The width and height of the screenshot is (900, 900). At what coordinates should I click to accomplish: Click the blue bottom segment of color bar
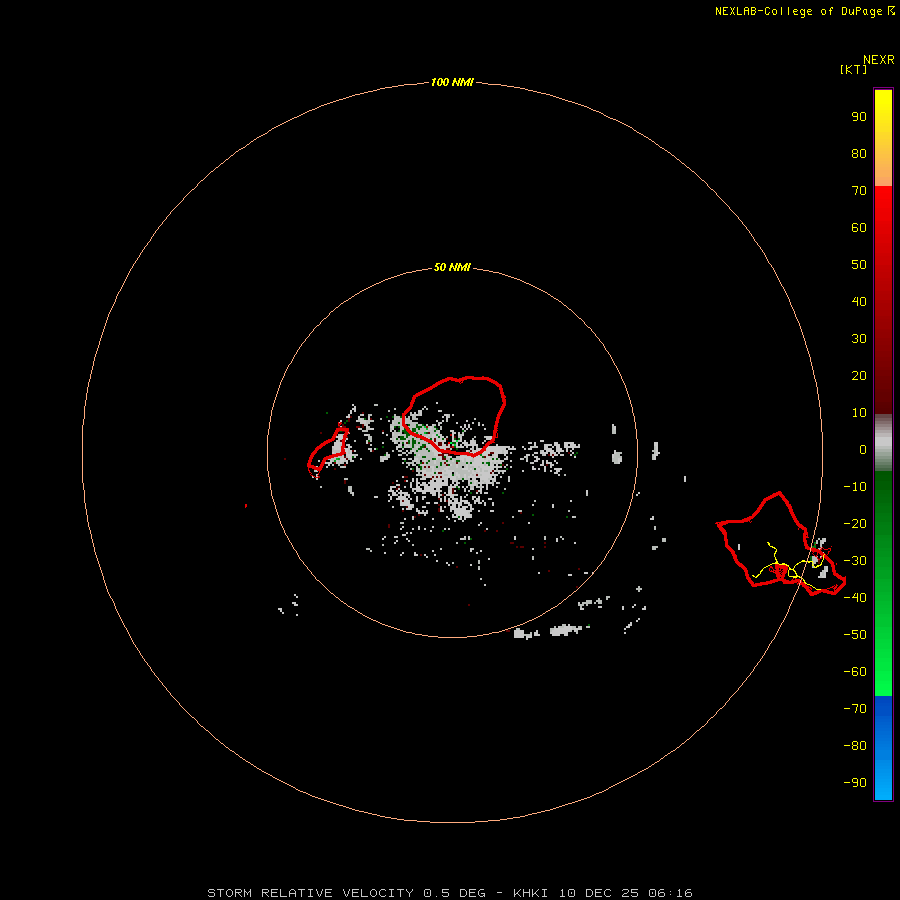883,748
